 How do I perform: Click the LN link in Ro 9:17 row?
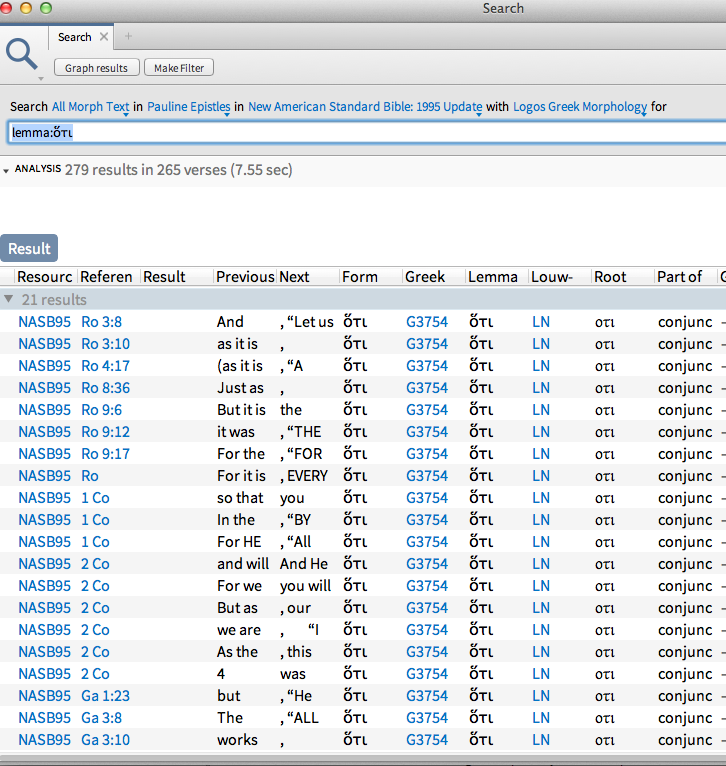(x=541, y=454)
